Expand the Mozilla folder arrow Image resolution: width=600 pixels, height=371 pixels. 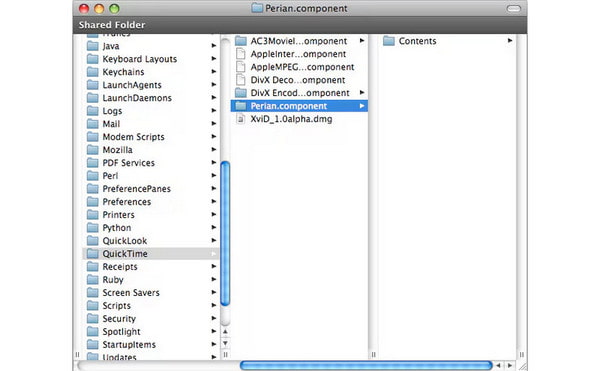tap(214, 150)
